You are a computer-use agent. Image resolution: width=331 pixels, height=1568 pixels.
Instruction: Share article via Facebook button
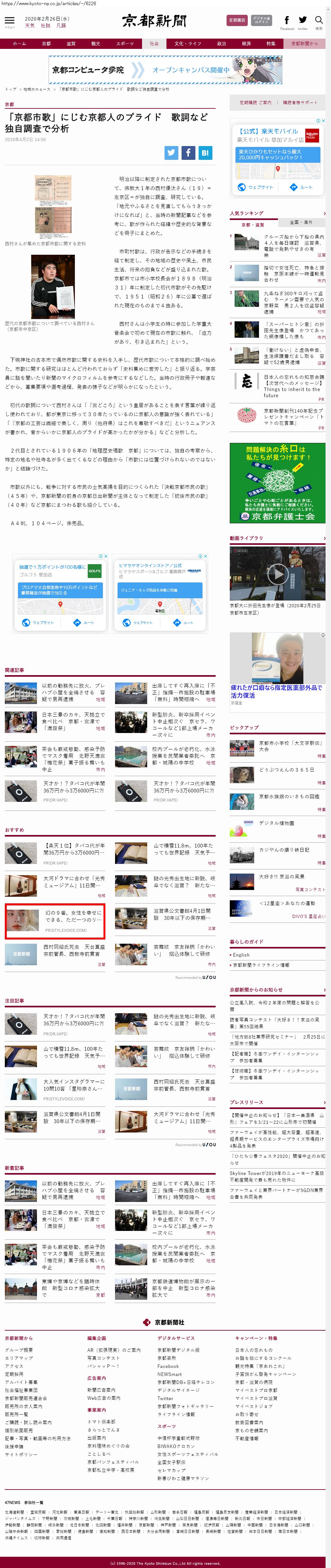coord(188,153)
